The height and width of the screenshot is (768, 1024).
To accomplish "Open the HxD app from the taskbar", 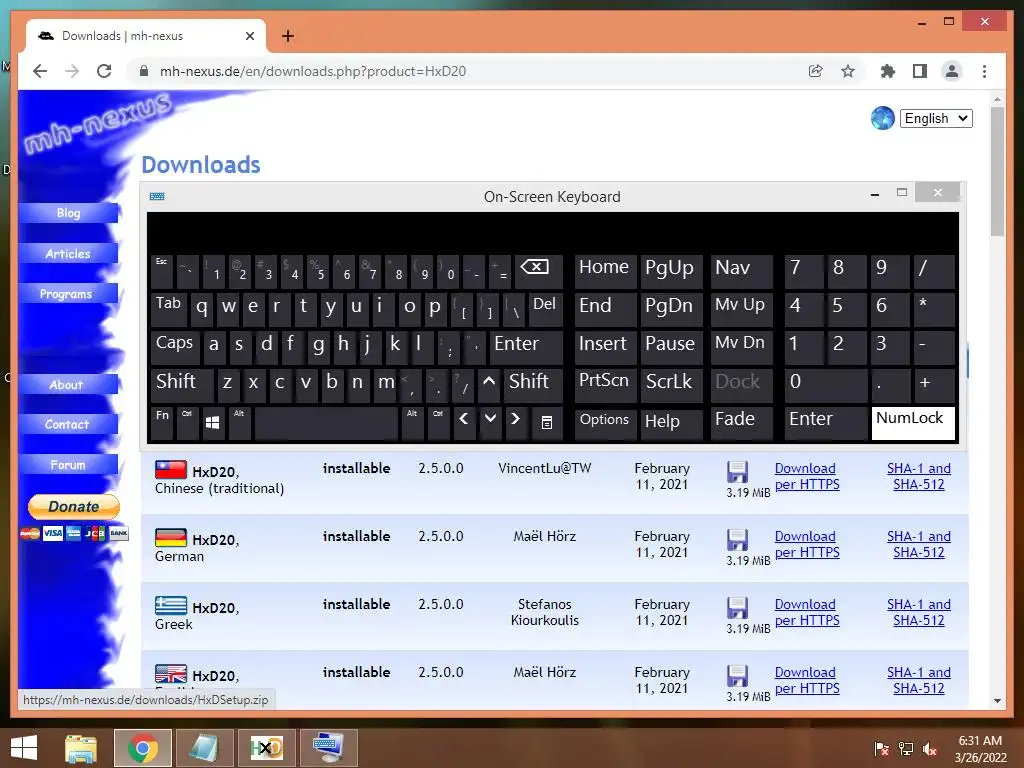I will pyautogui.click(x=266, y=748).
